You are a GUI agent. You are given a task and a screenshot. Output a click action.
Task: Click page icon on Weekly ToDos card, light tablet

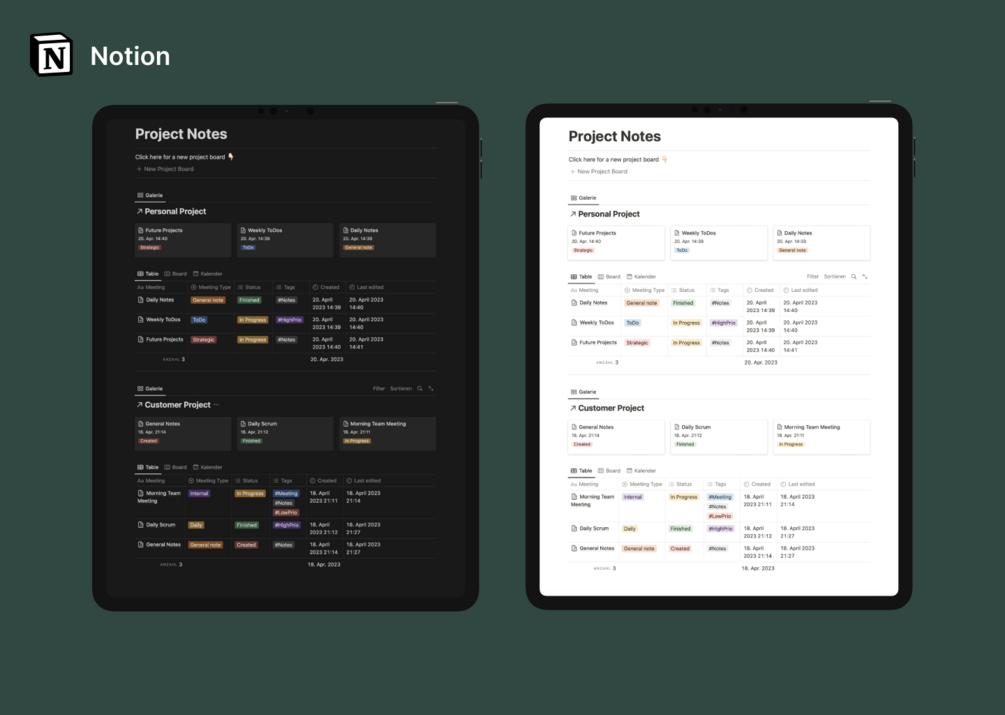point(677,233)
